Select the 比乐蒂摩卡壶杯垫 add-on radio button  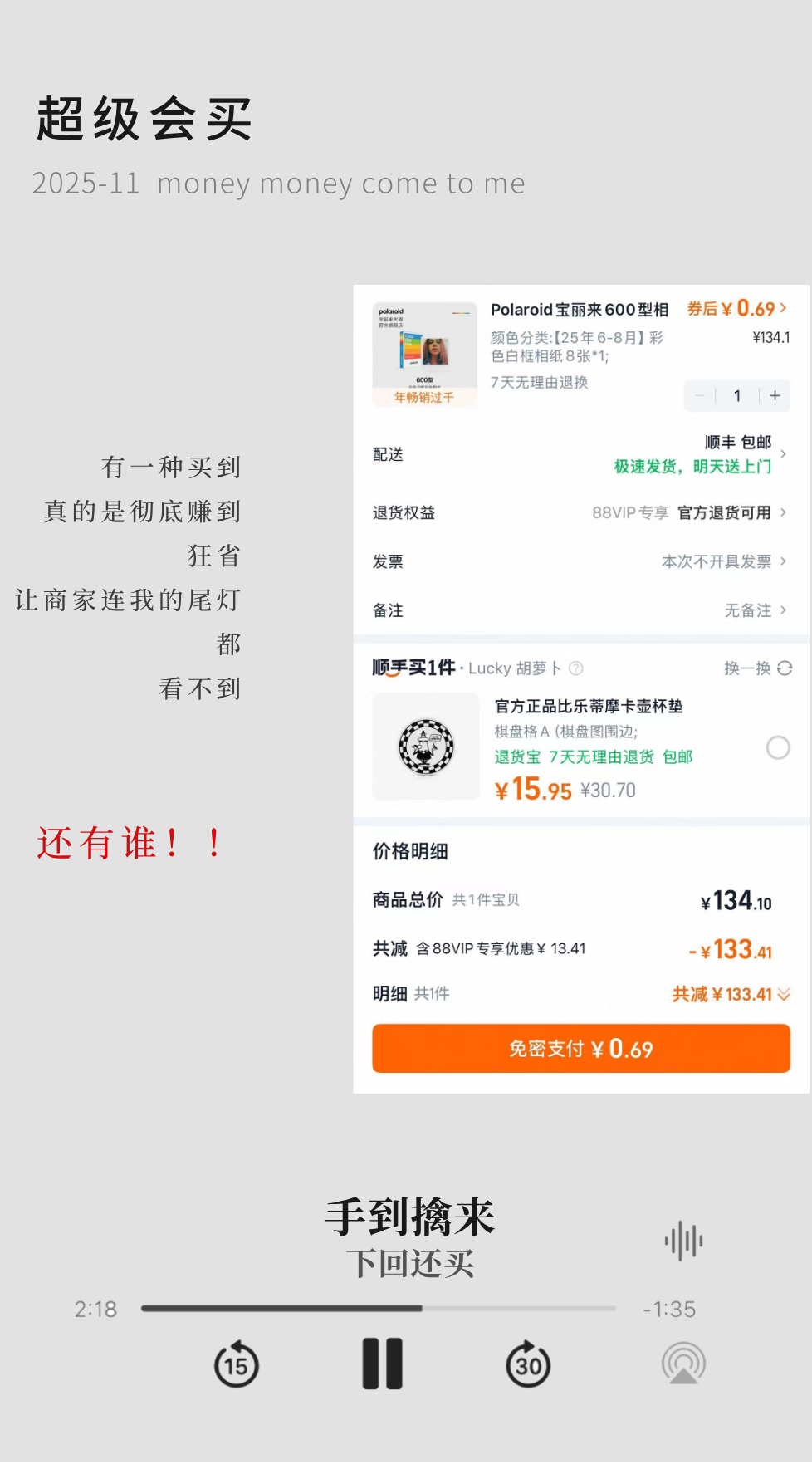pyautogui.click(x=778, y=747)
